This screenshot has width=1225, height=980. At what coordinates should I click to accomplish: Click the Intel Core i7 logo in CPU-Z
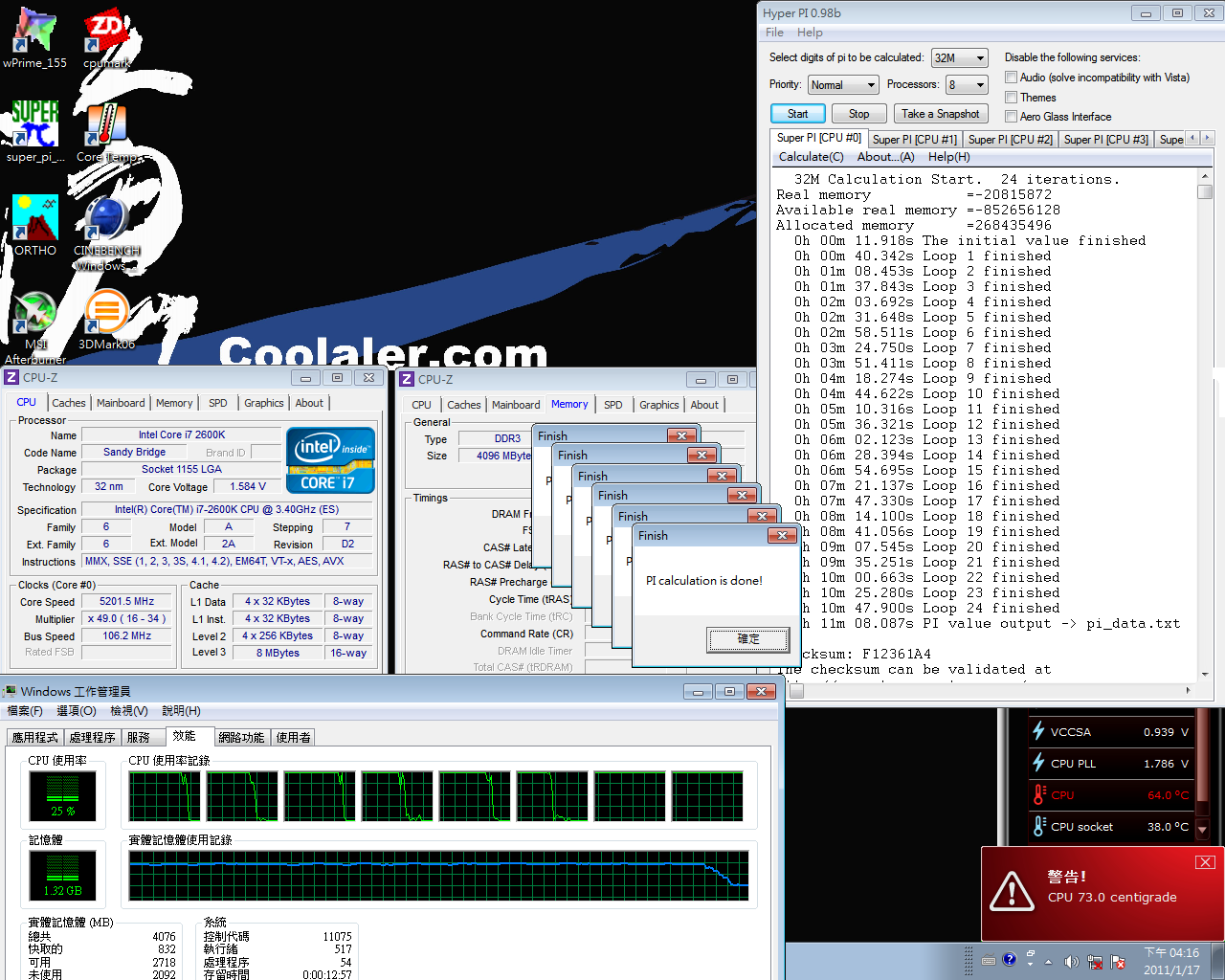pos(330,460)
